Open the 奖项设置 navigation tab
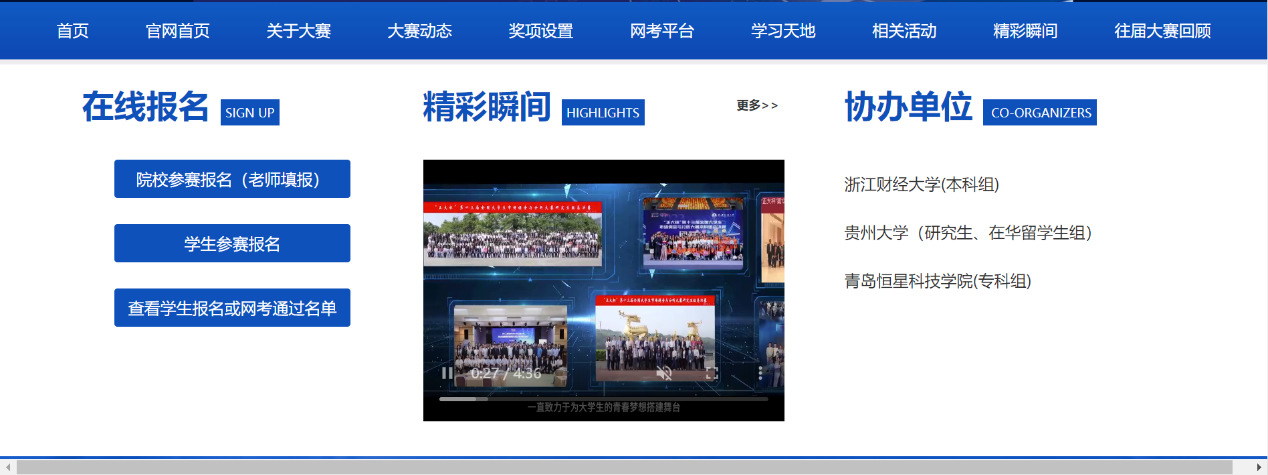The height and width of the screenshot is (475, 1268). (541, 31)
